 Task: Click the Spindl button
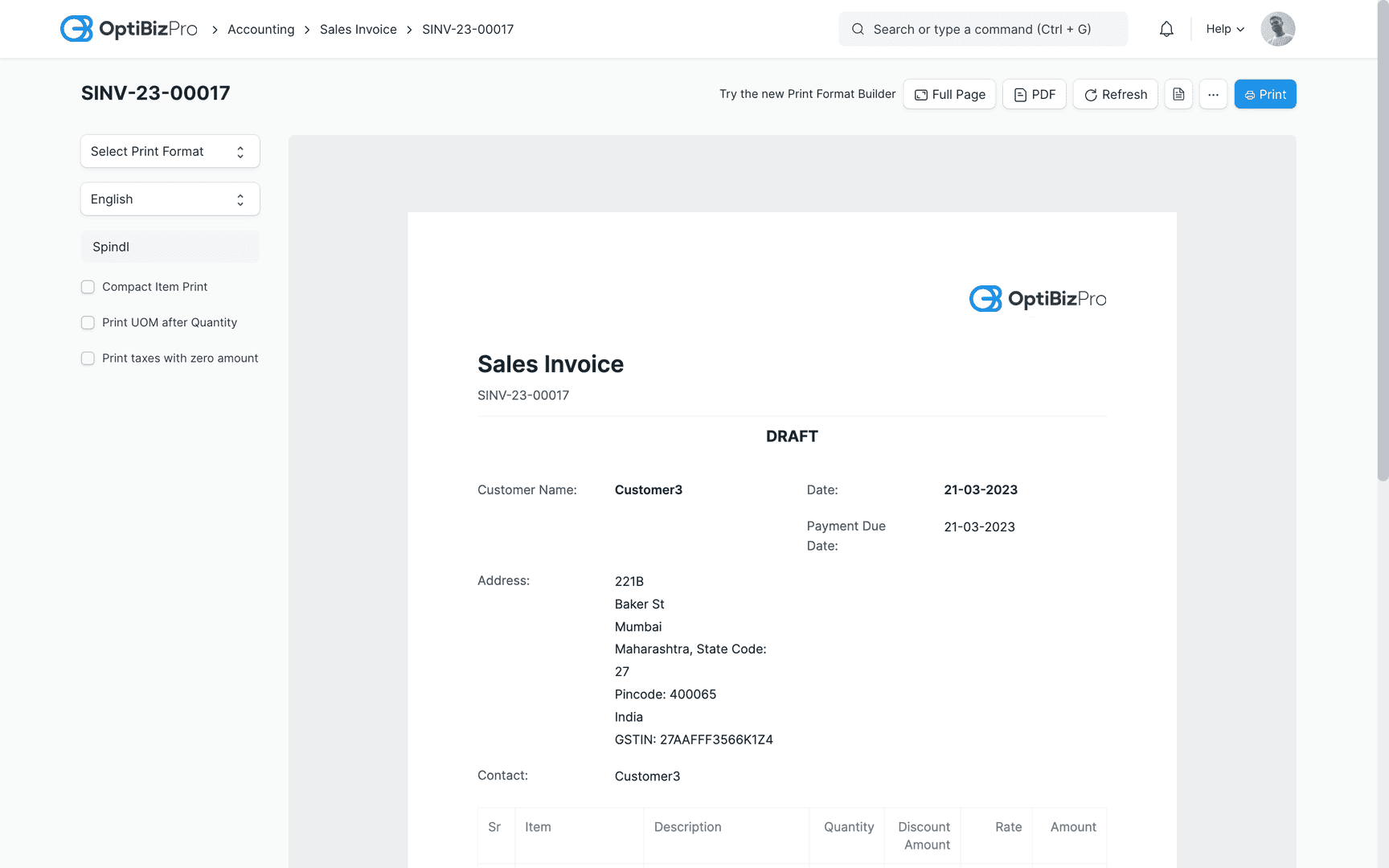click(170, 247)
